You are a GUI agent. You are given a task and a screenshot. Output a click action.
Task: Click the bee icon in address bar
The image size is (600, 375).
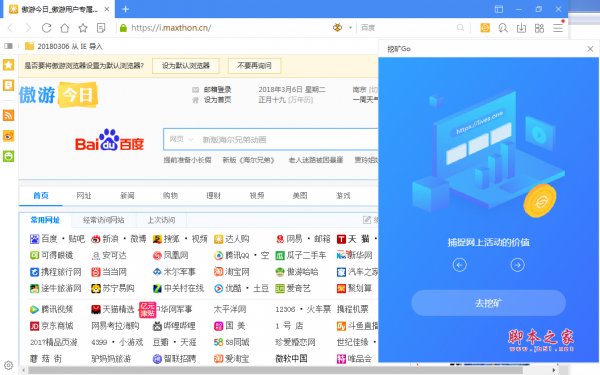[x=338, y=28]
